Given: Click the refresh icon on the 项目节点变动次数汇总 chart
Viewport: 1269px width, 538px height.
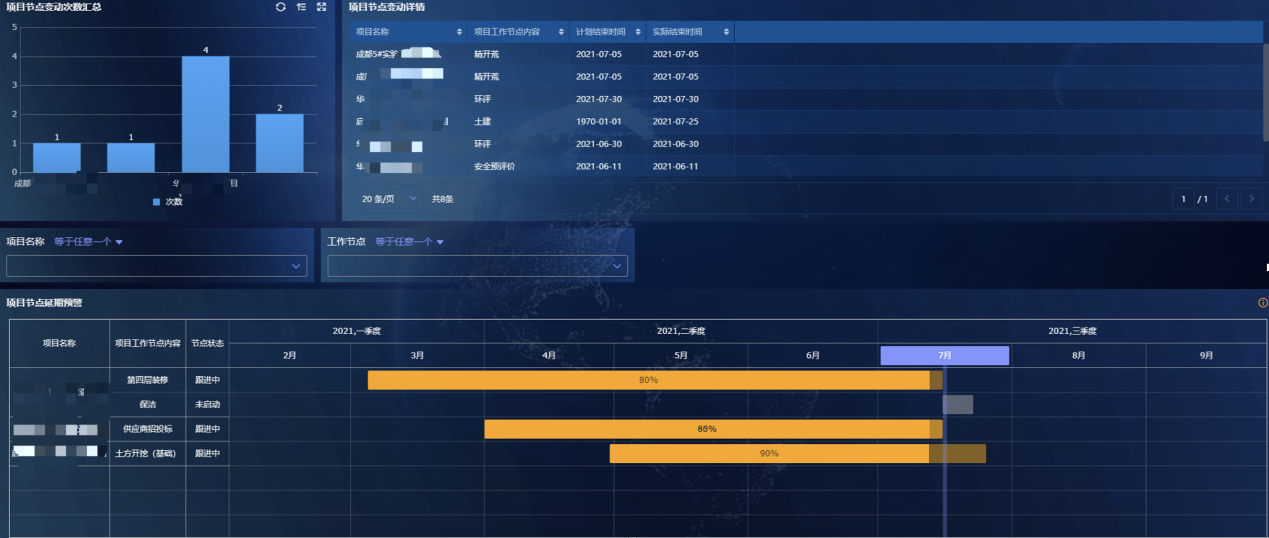Looking at the screenshot, I should (281, 7).
